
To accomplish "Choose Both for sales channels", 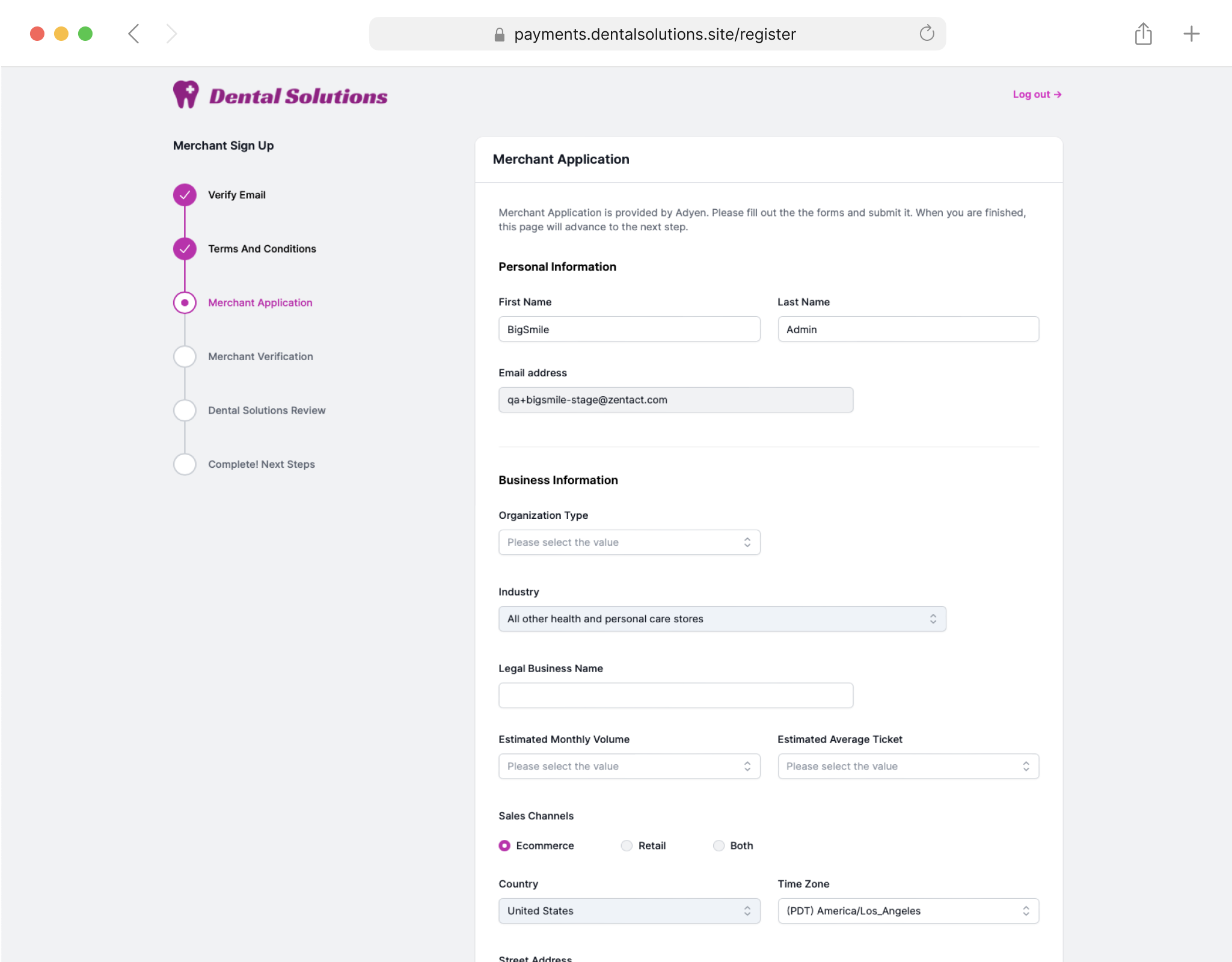I will tap(719, 845).
